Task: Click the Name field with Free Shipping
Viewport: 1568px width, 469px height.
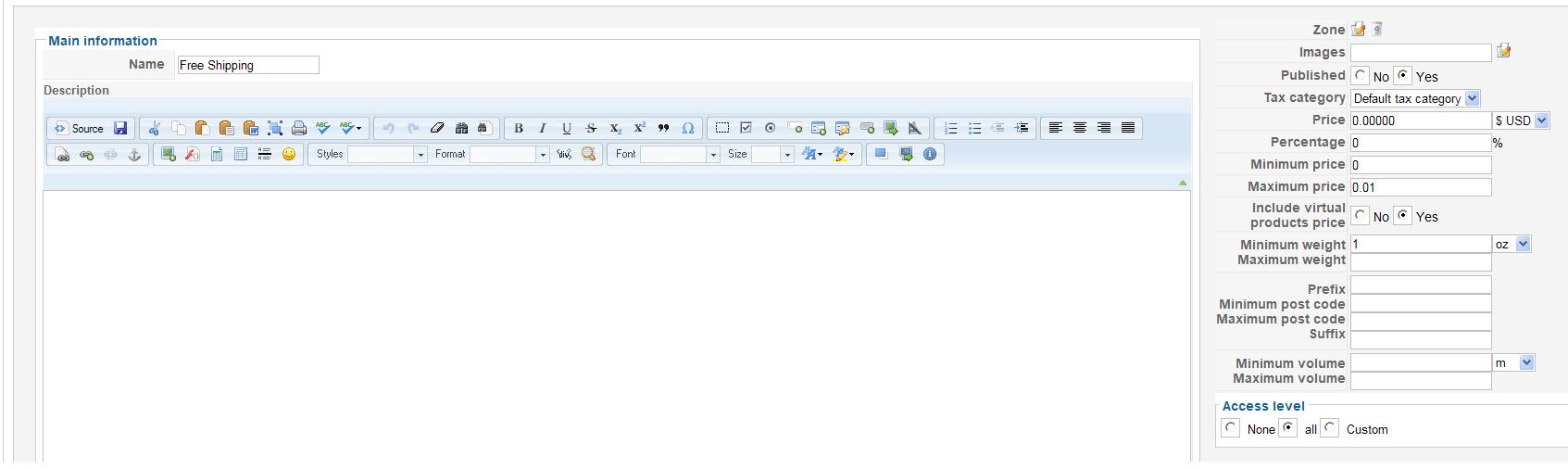Action: click(x=248, y=65)
